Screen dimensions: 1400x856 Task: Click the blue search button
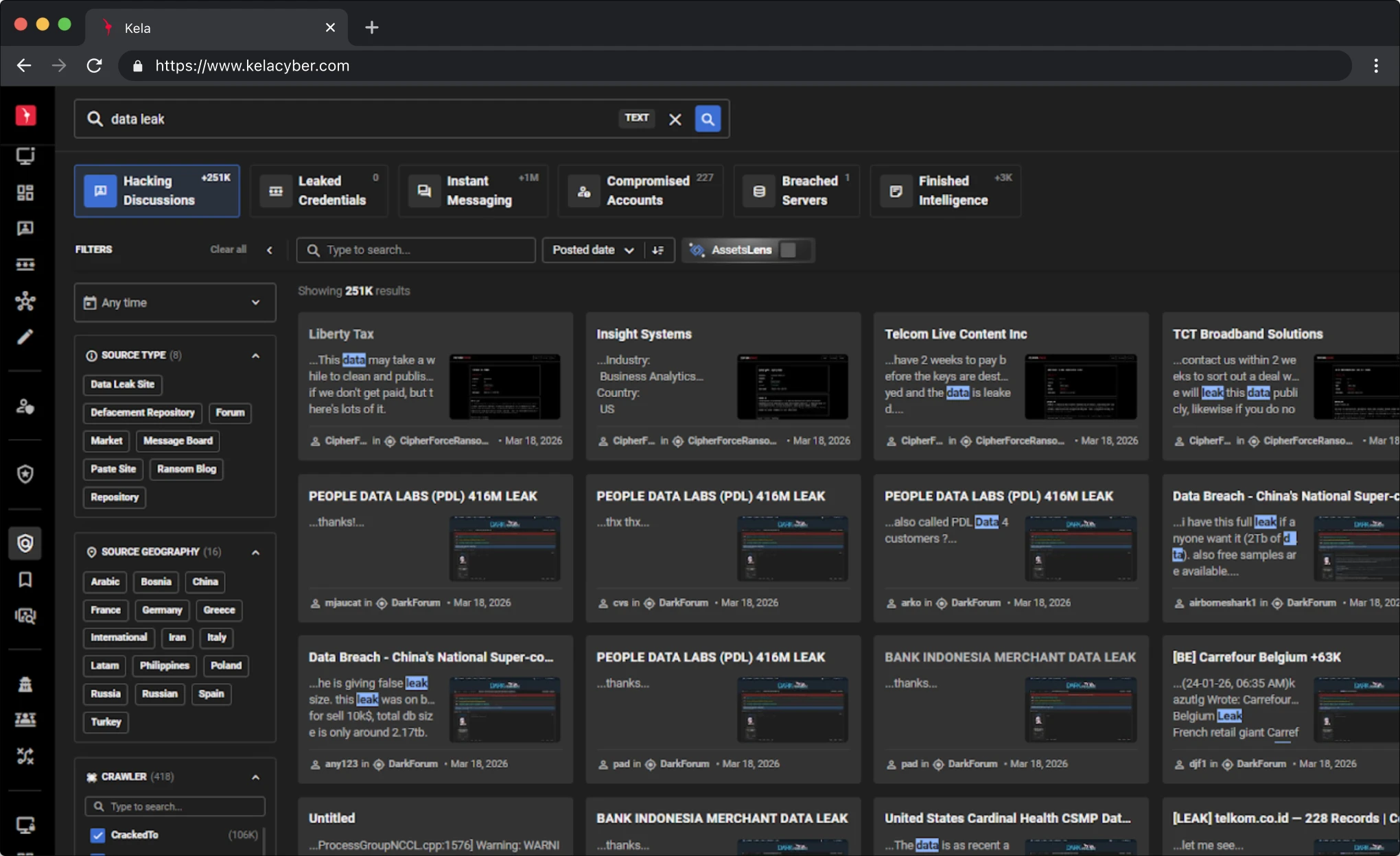click(708, 119)
